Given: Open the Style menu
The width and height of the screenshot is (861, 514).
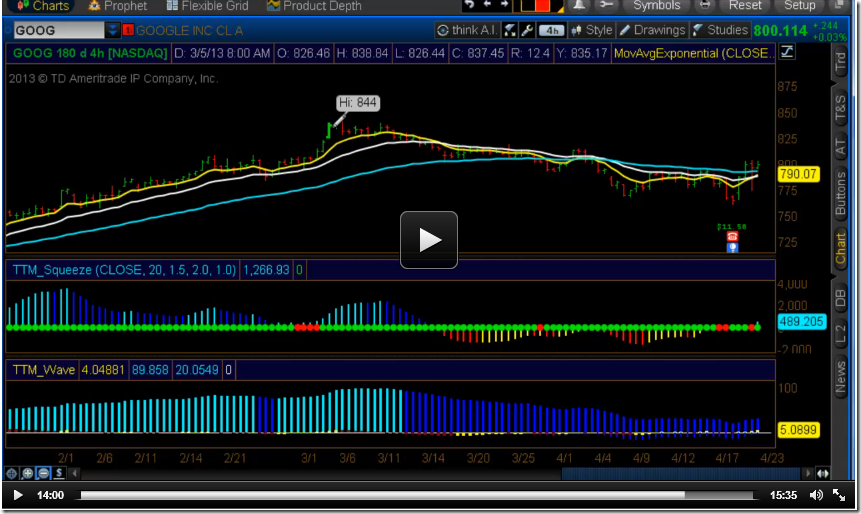Looking at the screenshot, I should pos(591,30).
